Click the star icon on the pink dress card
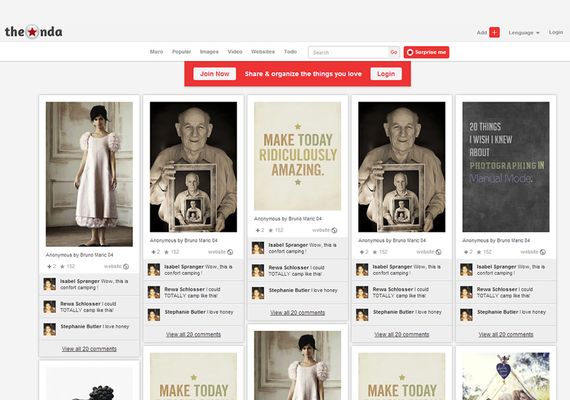The image size is (570, 400). point(62,267)
